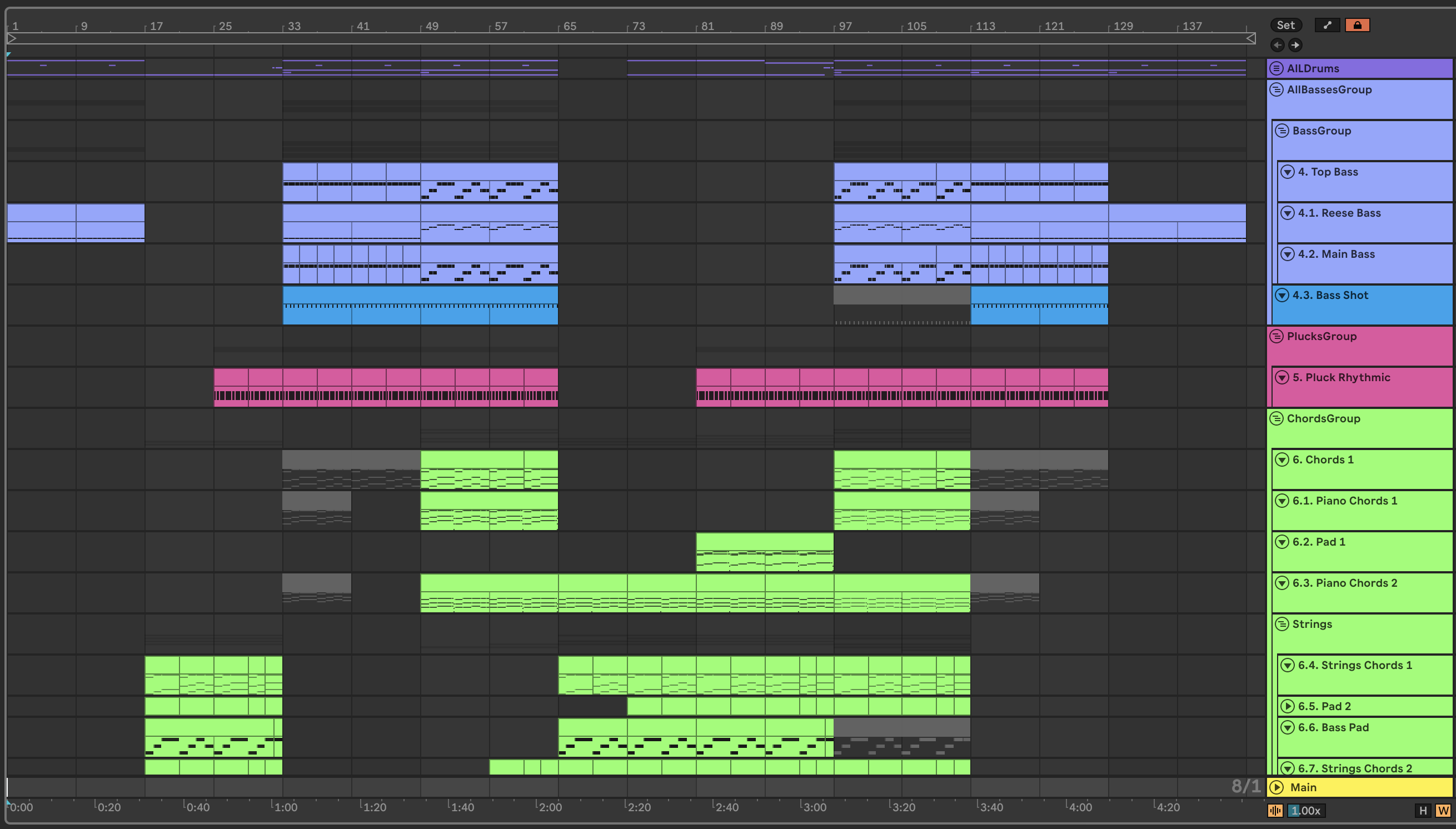This screenshot has height=829, width=1456.
Task: Toggle the H optimize height button
Action: tap(1423, 810)
